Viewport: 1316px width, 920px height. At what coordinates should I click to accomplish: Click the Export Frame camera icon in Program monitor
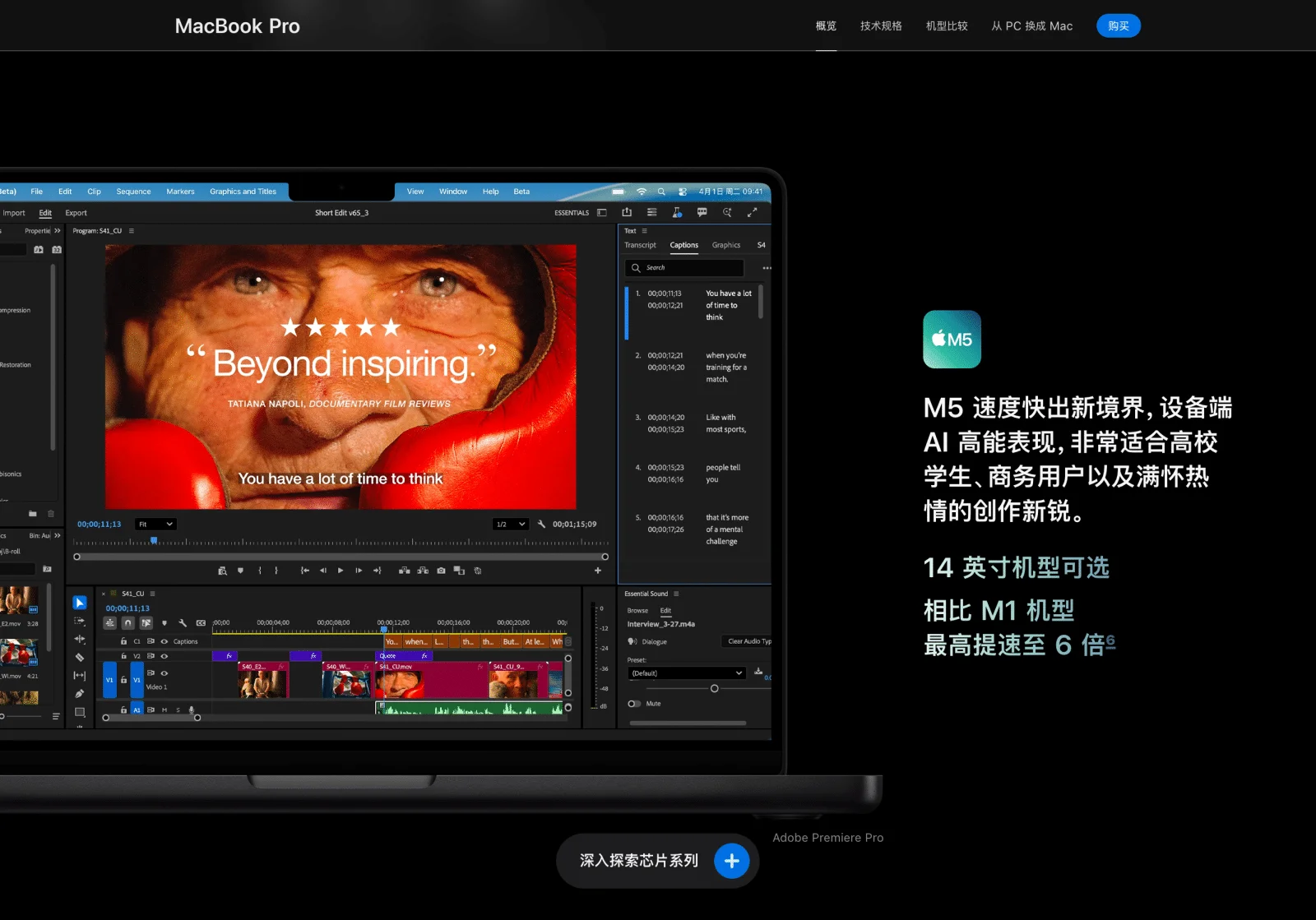(x=442, y=570)
